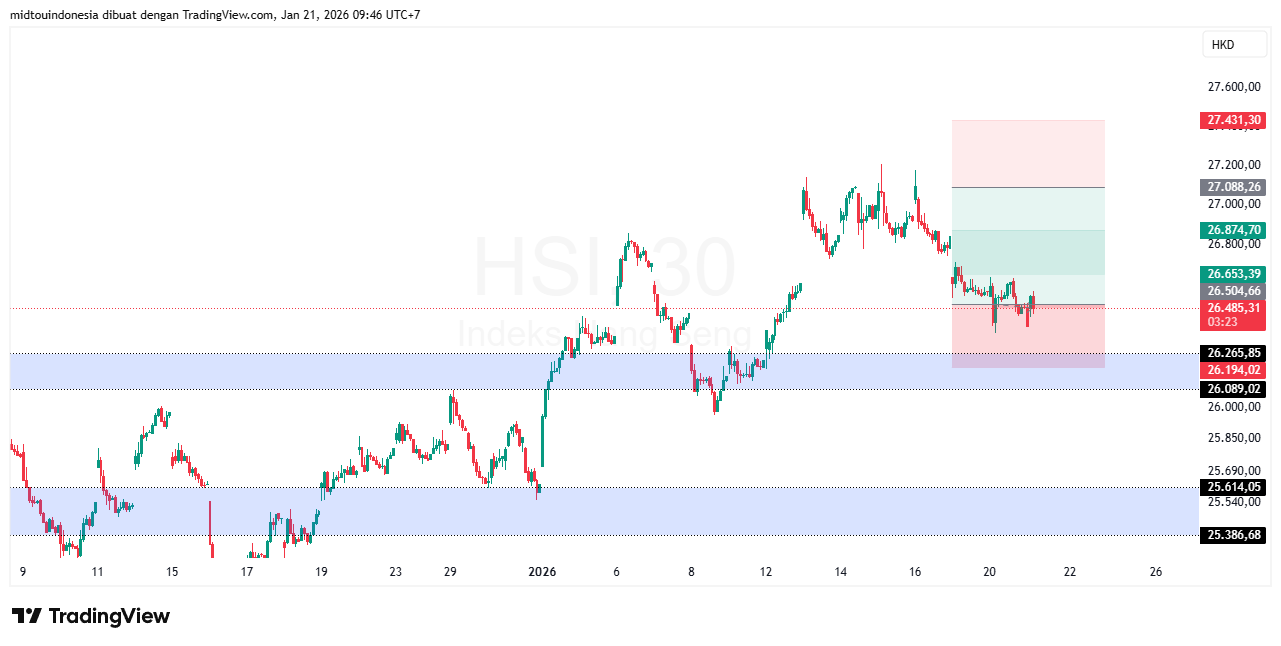Click the current price label 26.485,31
1281x646 pixels.
(1233, 308)
